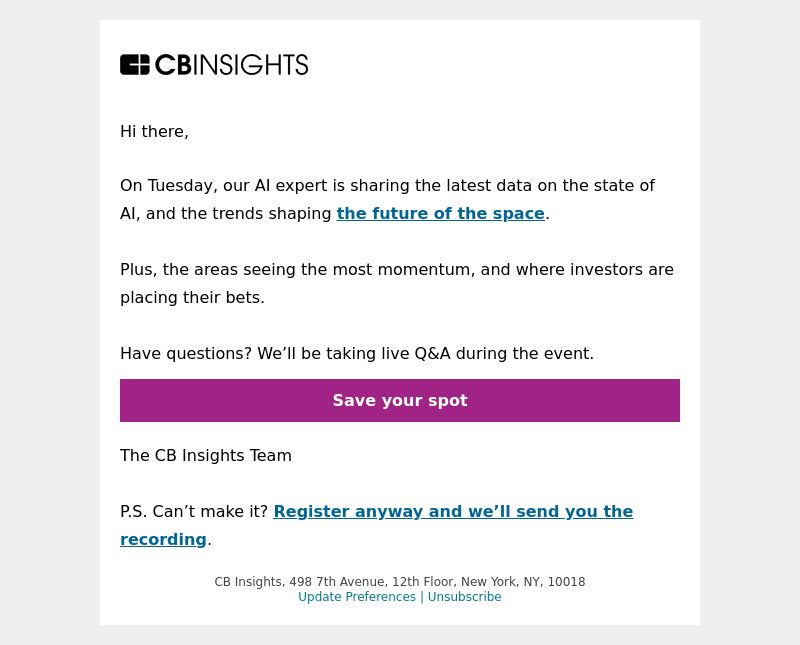Image resolution: width=800 pixels, height=645 pixels.
Task: Open the 'the future of the space' link
Action: (x=440, y=213)
